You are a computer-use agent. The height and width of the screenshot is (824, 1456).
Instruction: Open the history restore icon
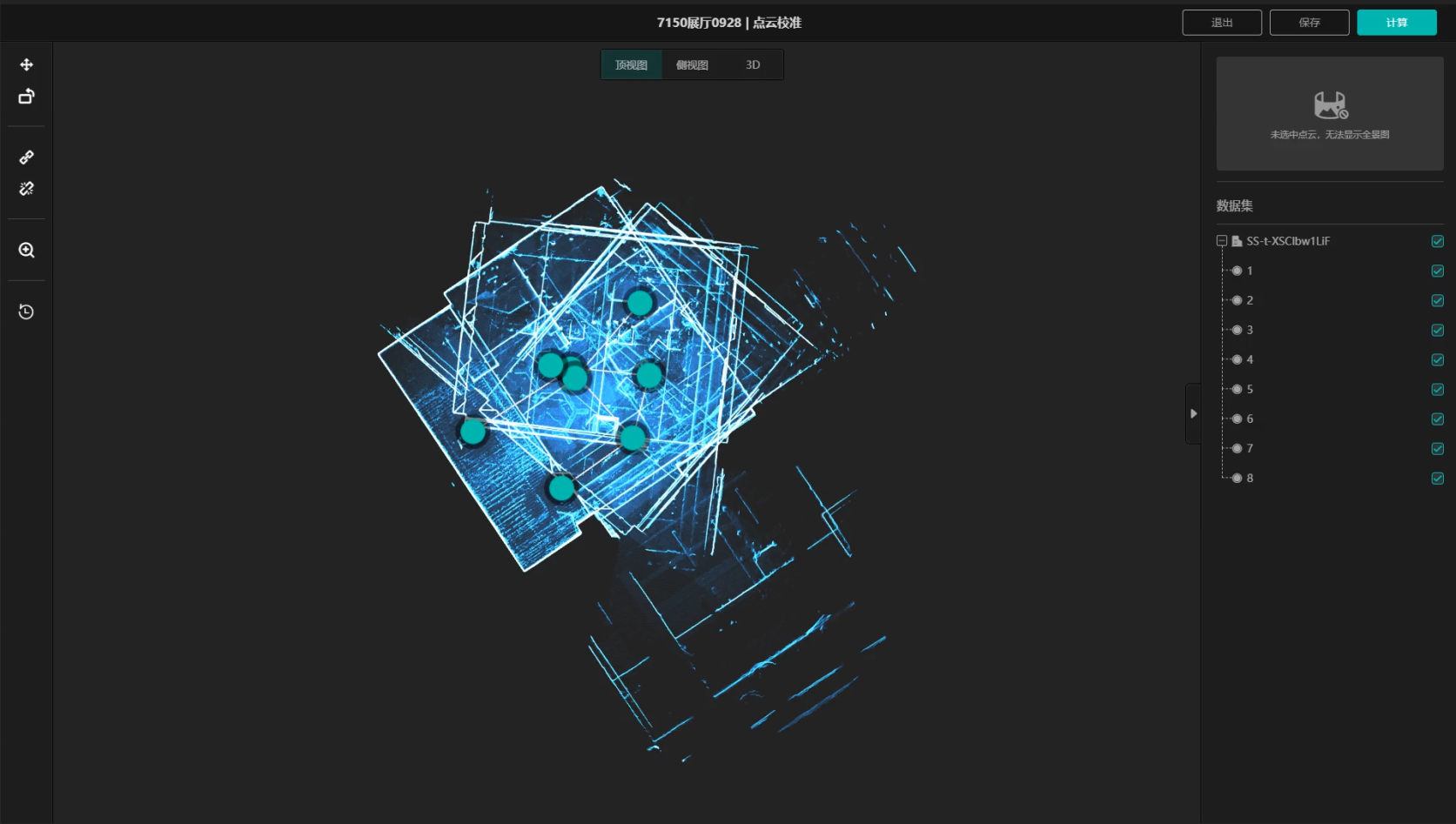[26, 312]
